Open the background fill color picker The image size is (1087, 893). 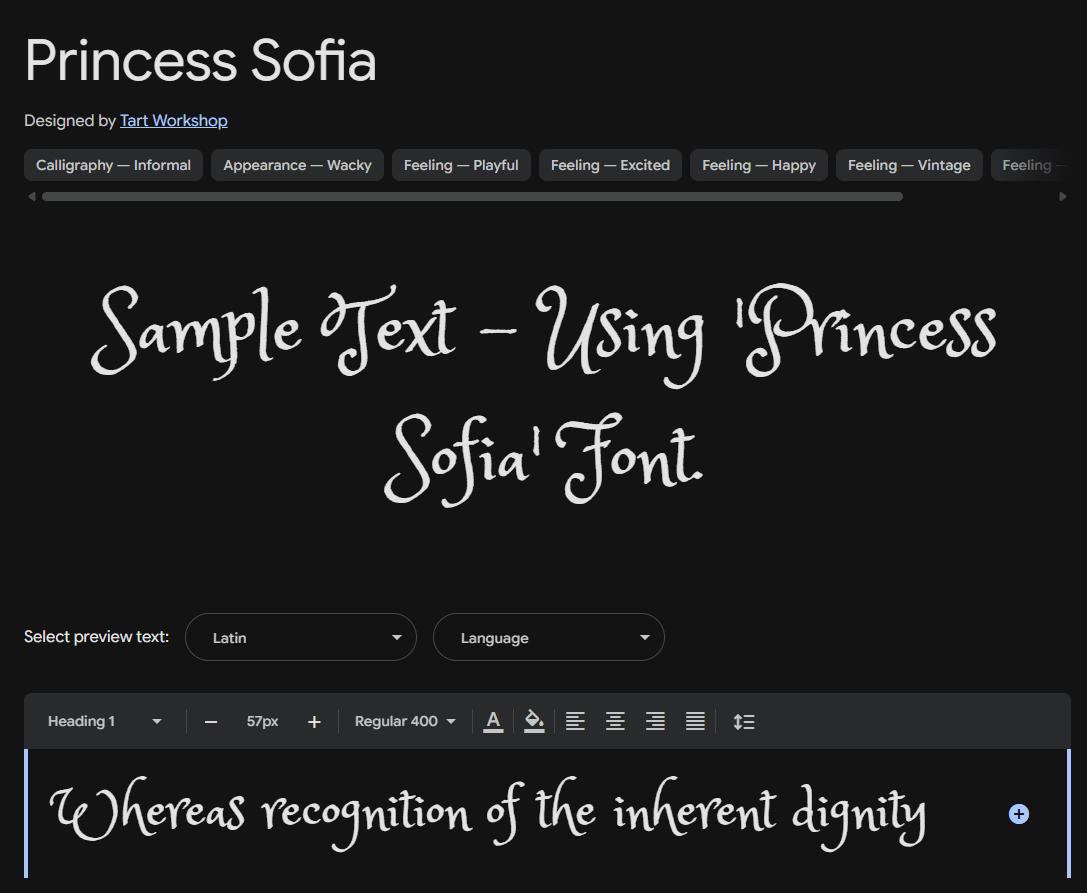(x=534, y=722)
